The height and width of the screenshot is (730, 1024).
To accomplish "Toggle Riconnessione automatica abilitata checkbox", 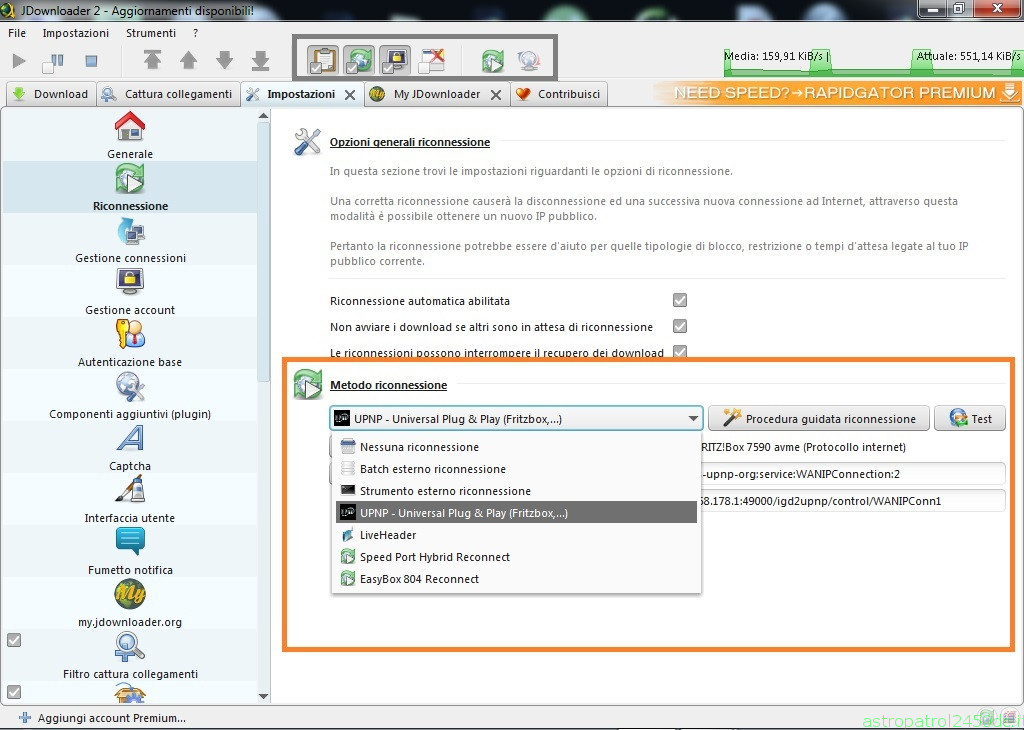I will tap(680, 300).
